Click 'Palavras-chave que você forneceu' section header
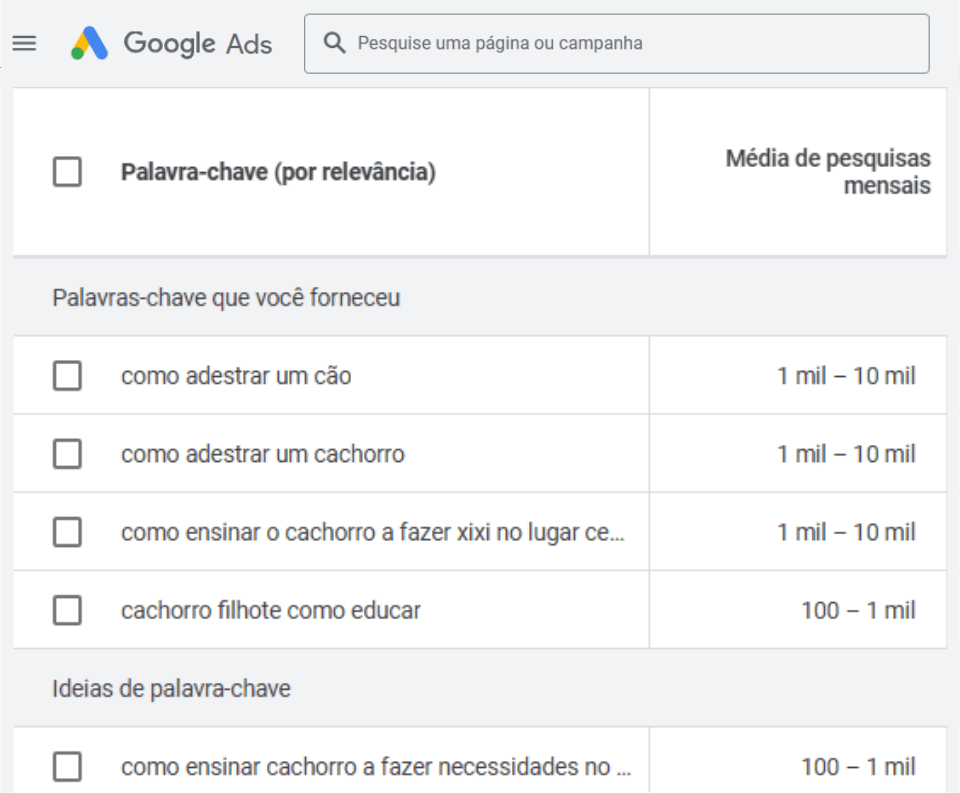This screenshot has width=960, height=793. pyautogui.click(x=226, y=298)
